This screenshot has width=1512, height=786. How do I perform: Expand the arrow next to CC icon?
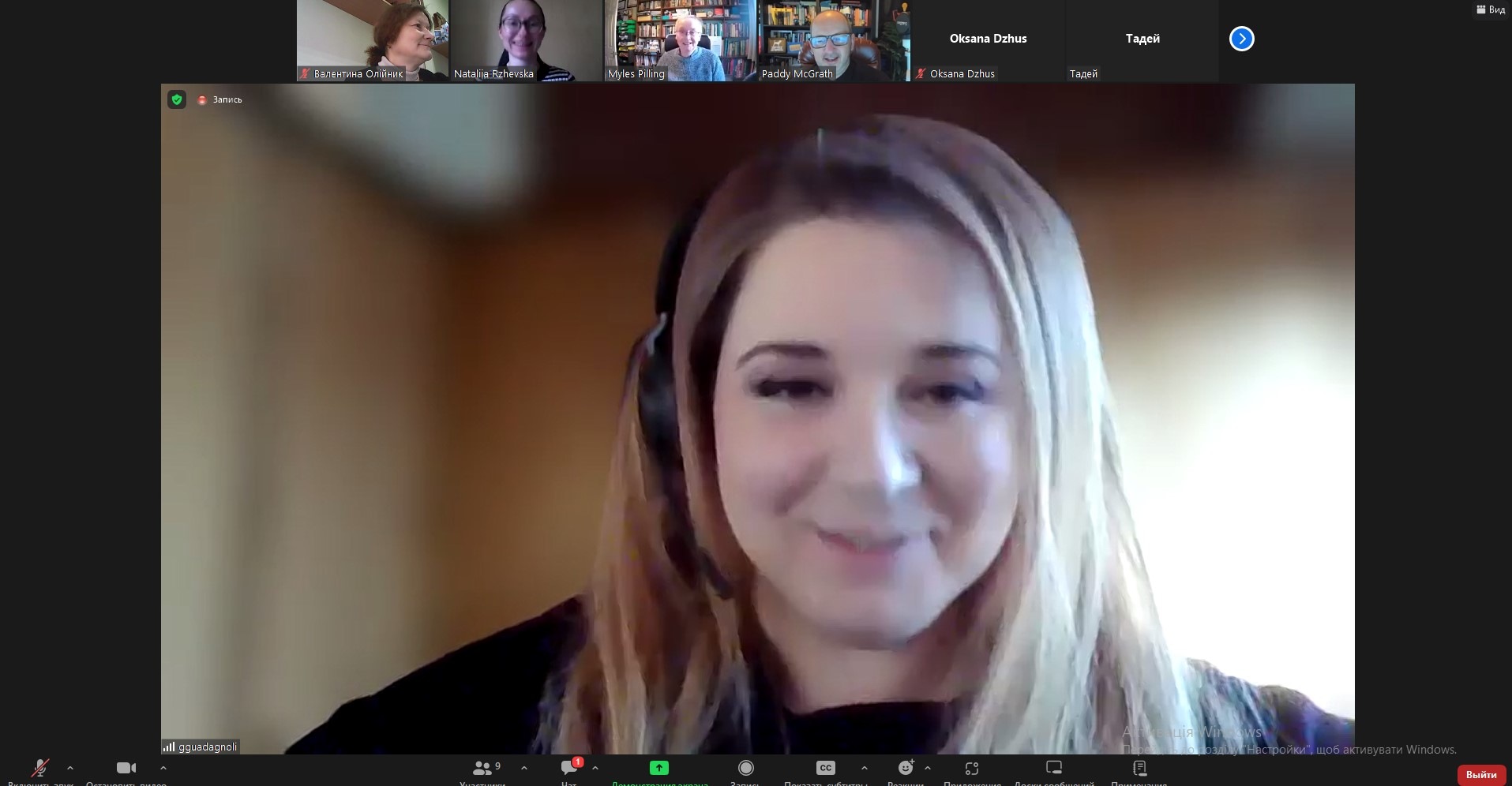click(865, 768)
